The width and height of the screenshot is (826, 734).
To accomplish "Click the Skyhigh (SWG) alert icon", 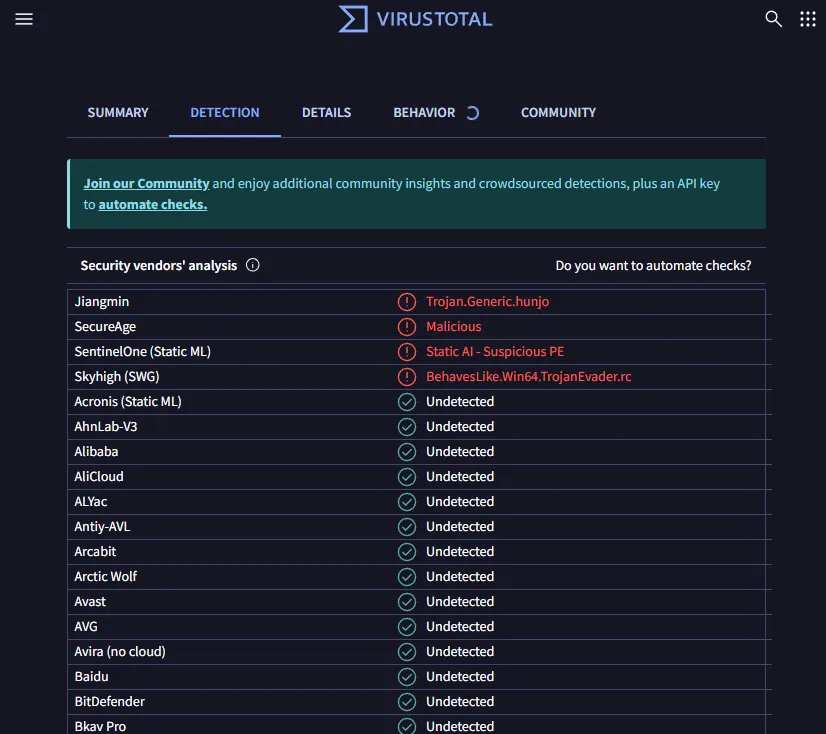I will click(406, 377).
